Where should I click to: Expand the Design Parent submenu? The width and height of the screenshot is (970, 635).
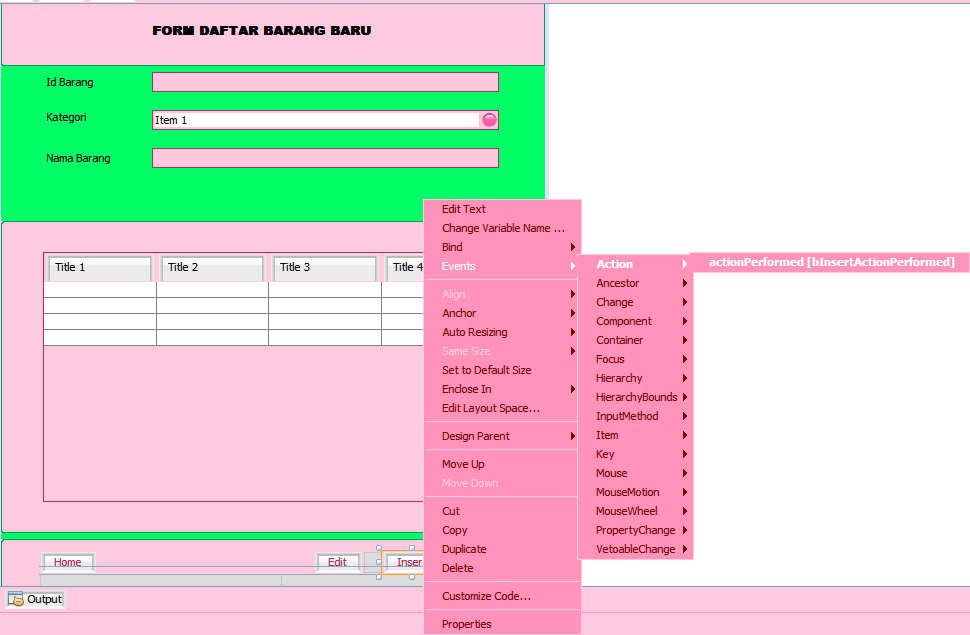[502, 436]
